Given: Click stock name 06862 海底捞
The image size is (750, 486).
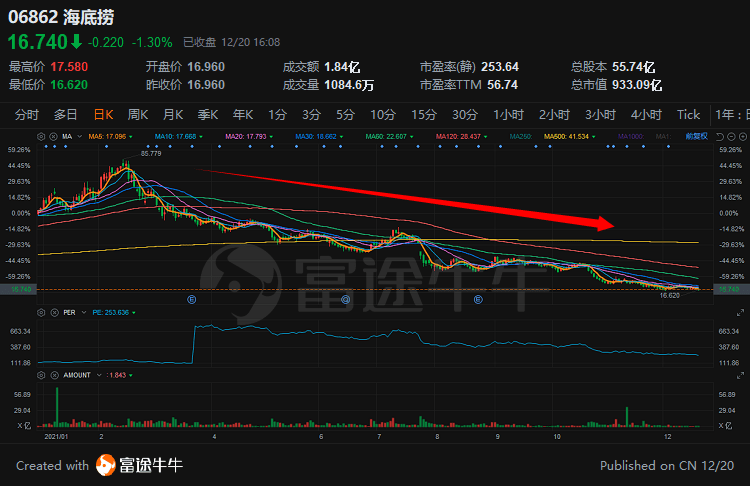Looking at the screenshot, I should click(x=61, y=17).
